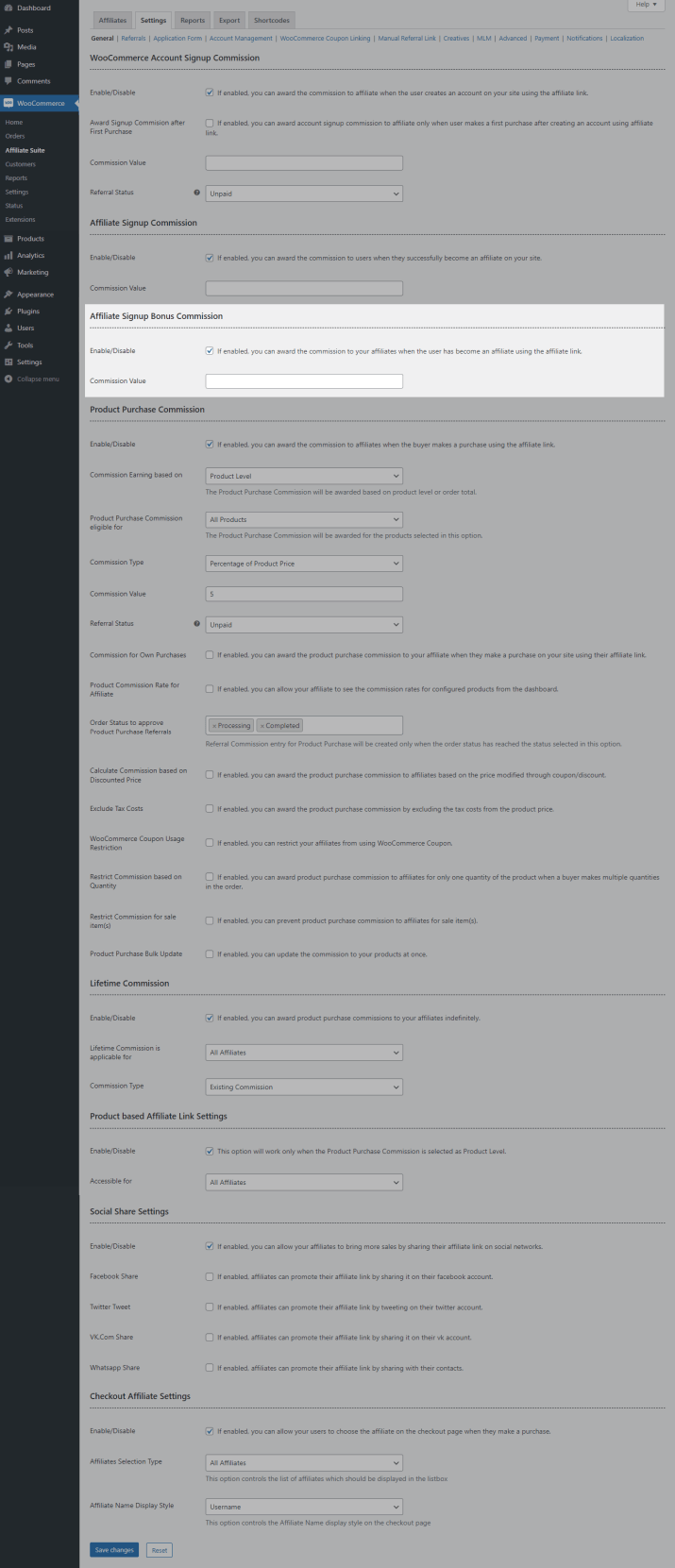Open the Shortcodes tab
675x1568 pixels.
272,20
